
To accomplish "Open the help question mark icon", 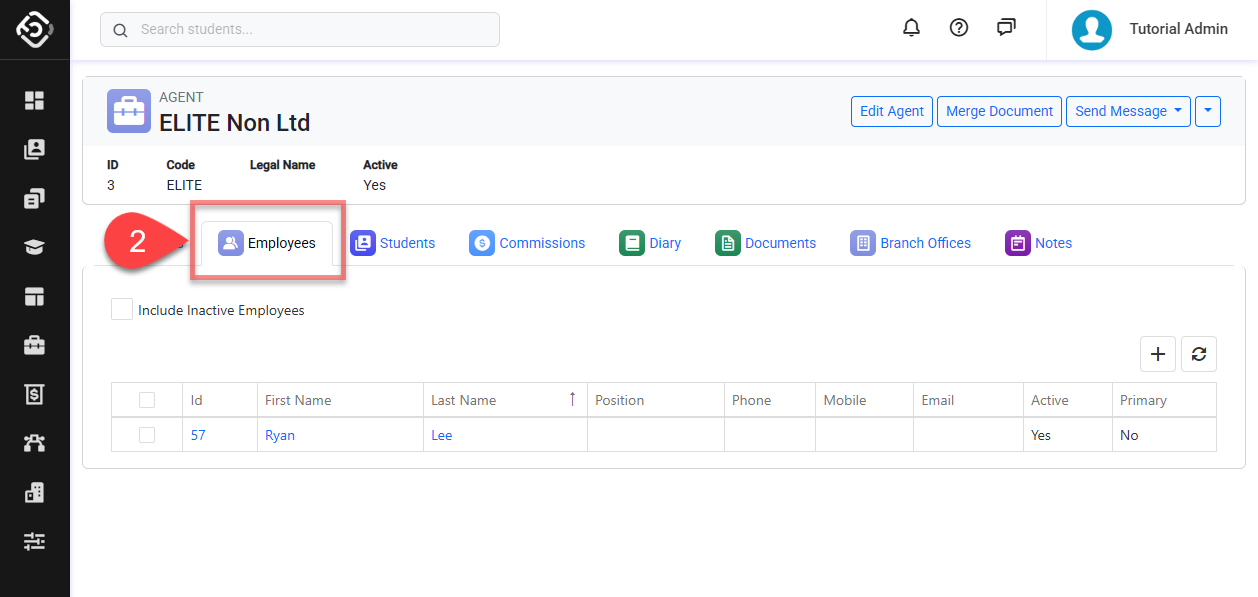I will click(959, 28).
